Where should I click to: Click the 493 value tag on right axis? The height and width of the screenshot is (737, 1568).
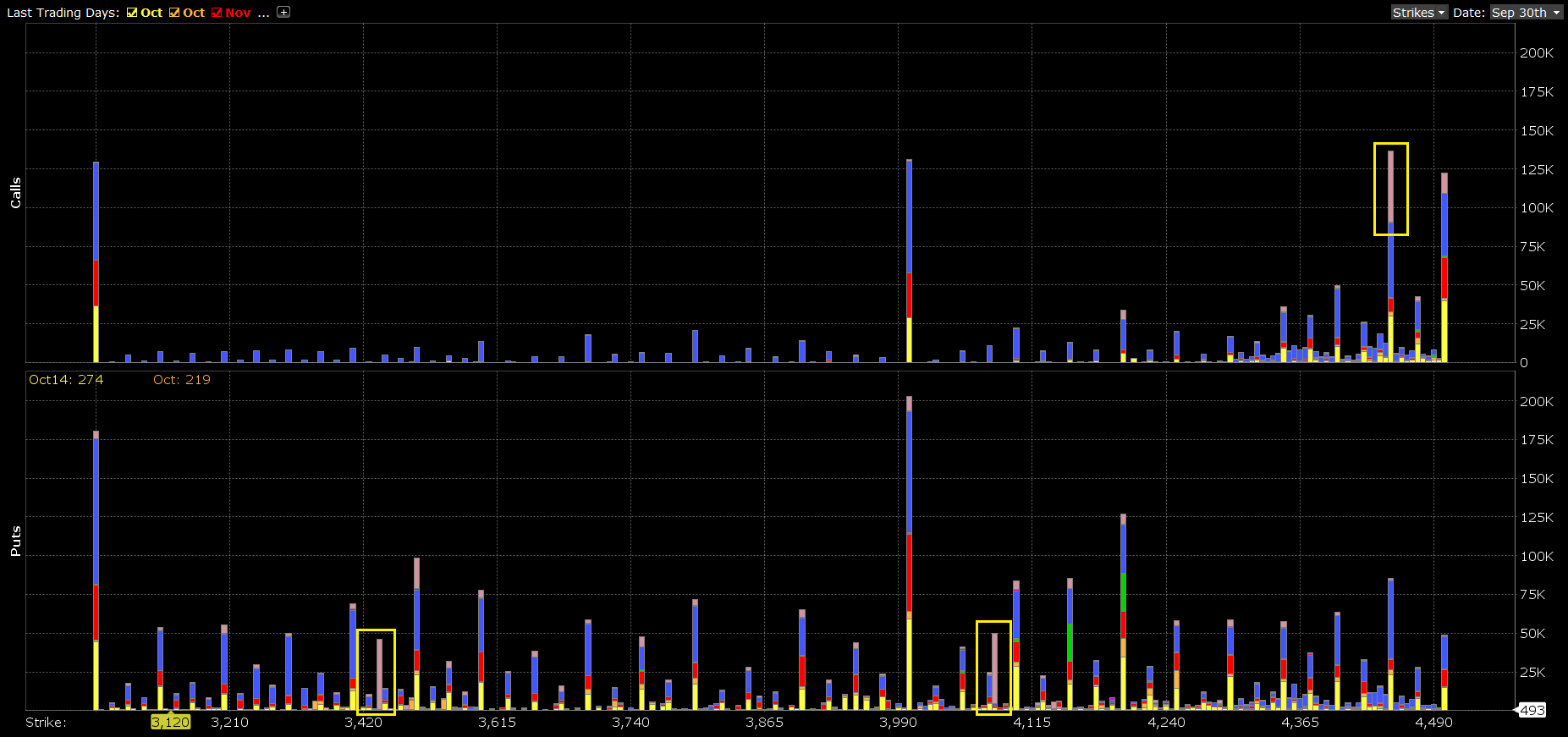coord(1532,710)
